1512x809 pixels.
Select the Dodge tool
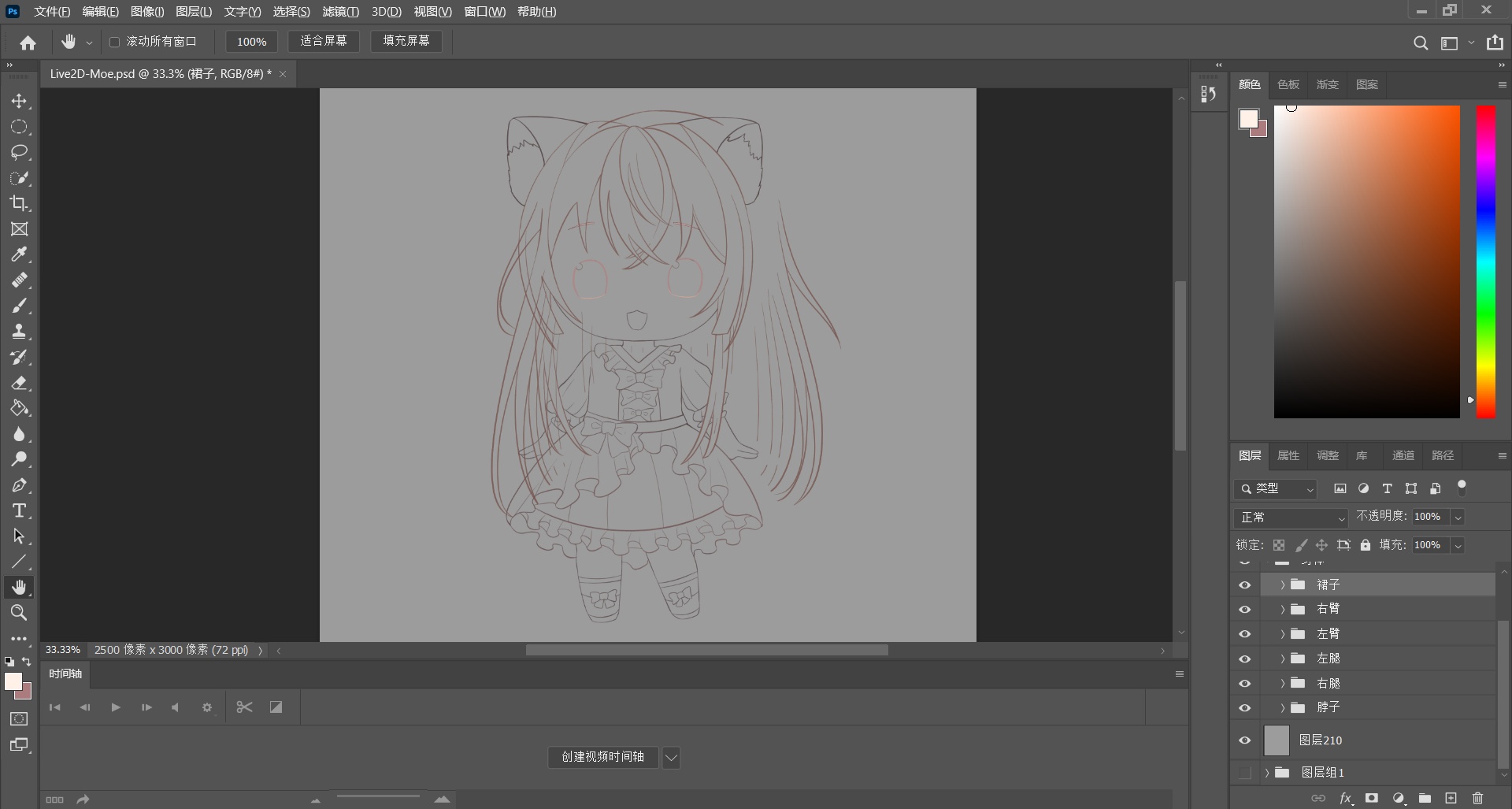coord(19,459)
